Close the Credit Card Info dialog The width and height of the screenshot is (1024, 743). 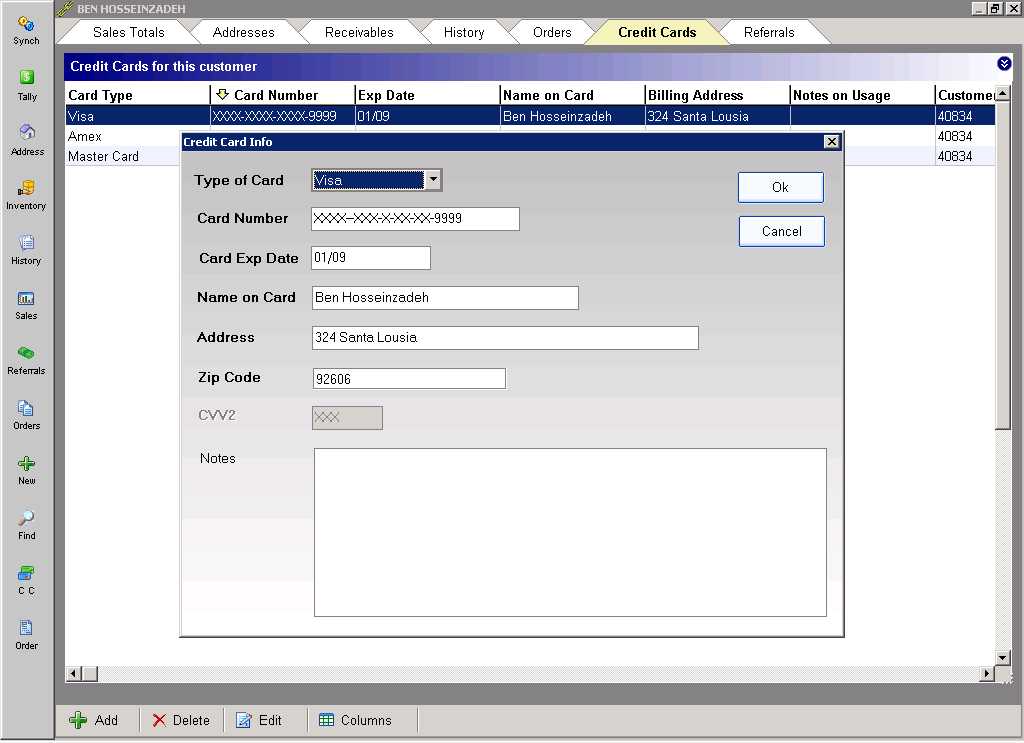[831, 142]
